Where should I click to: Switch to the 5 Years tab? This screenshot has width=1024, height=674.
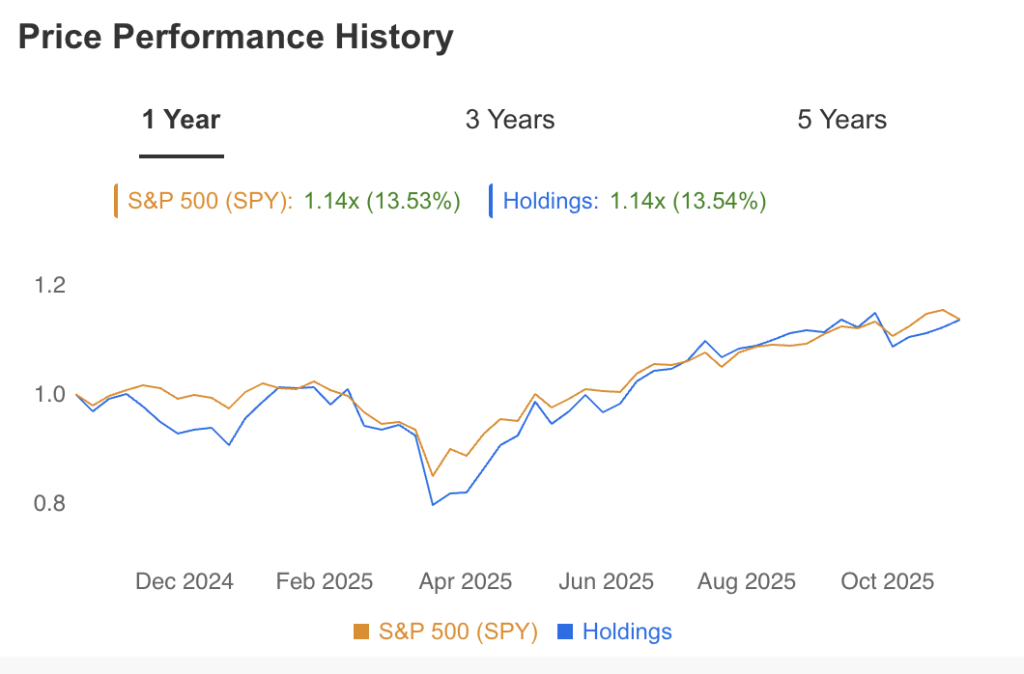(842, 119)
